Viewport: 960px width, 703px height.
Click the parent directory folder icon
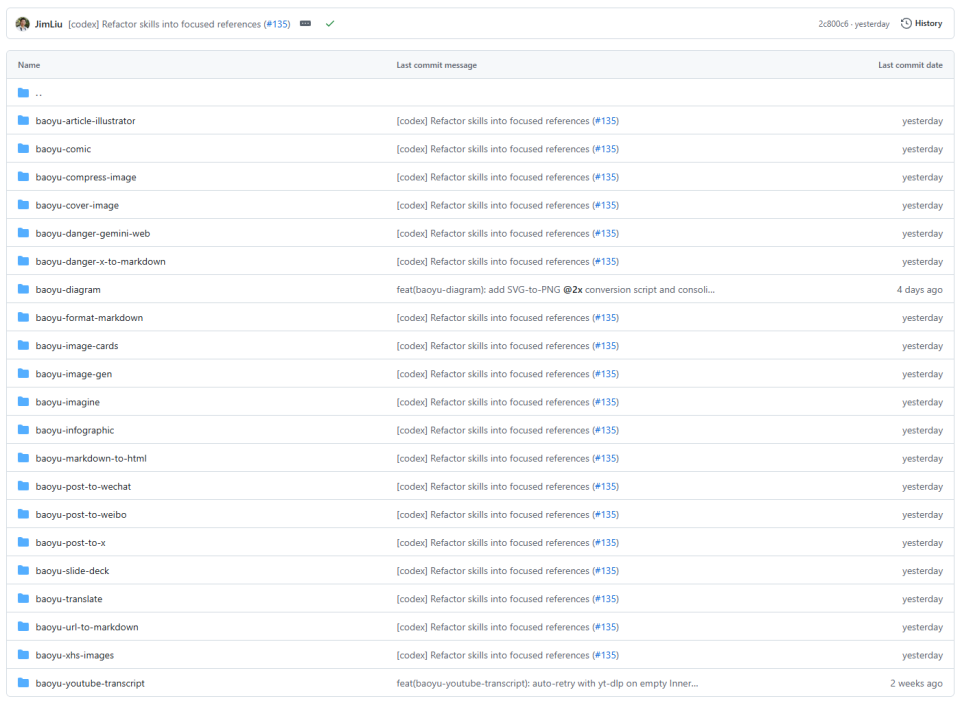[23, 92]
